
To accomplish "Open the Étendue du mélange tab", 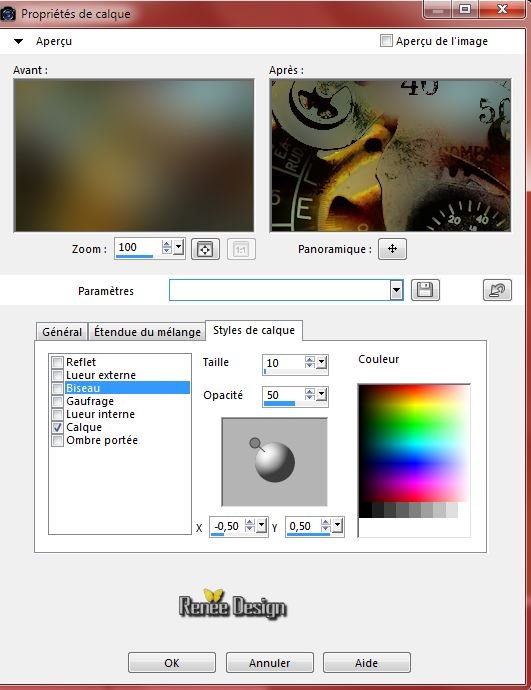I will (147, 332).
